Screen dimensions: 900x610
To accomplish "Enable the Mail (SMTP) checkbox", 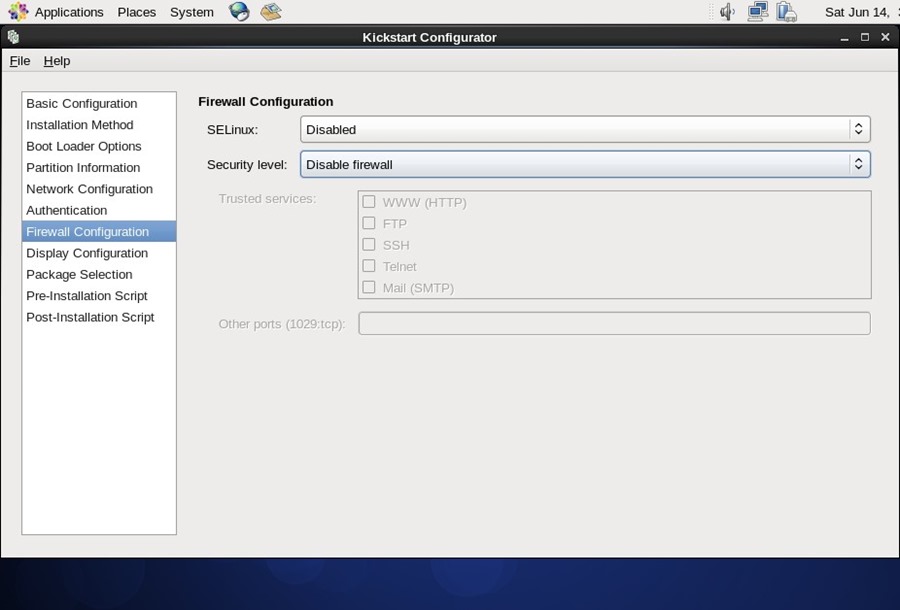I will coord(368,287).
